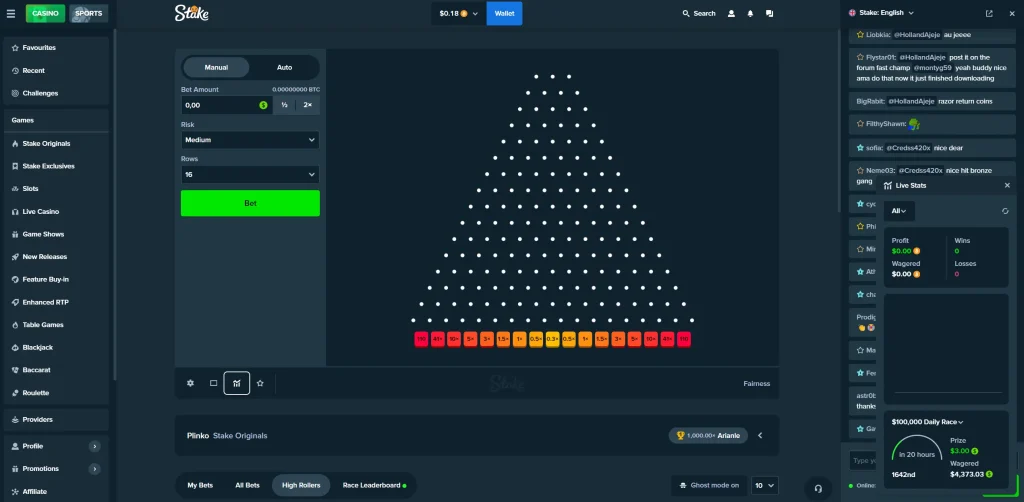Toggle theatre mode icon below game
The height and width of the screenshot is (502, 1024).
pos(214,383)
